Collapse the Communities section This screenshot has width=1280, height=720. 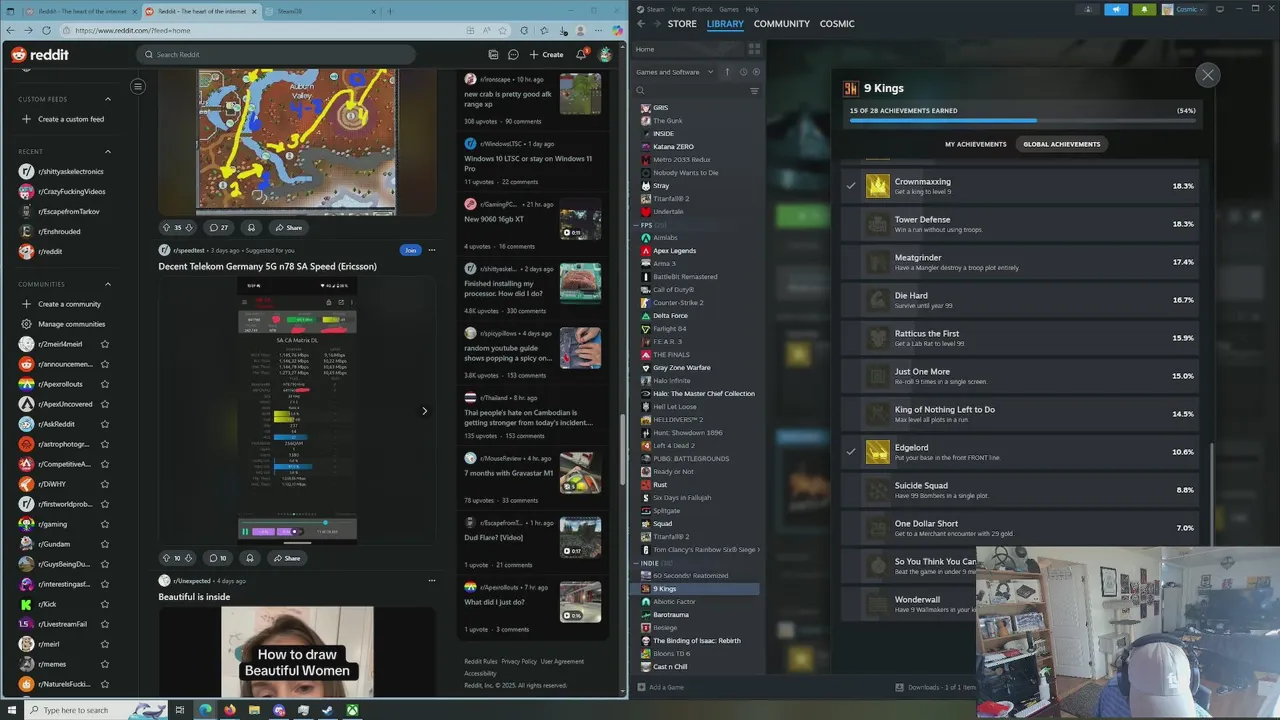[x=108, y=284]
